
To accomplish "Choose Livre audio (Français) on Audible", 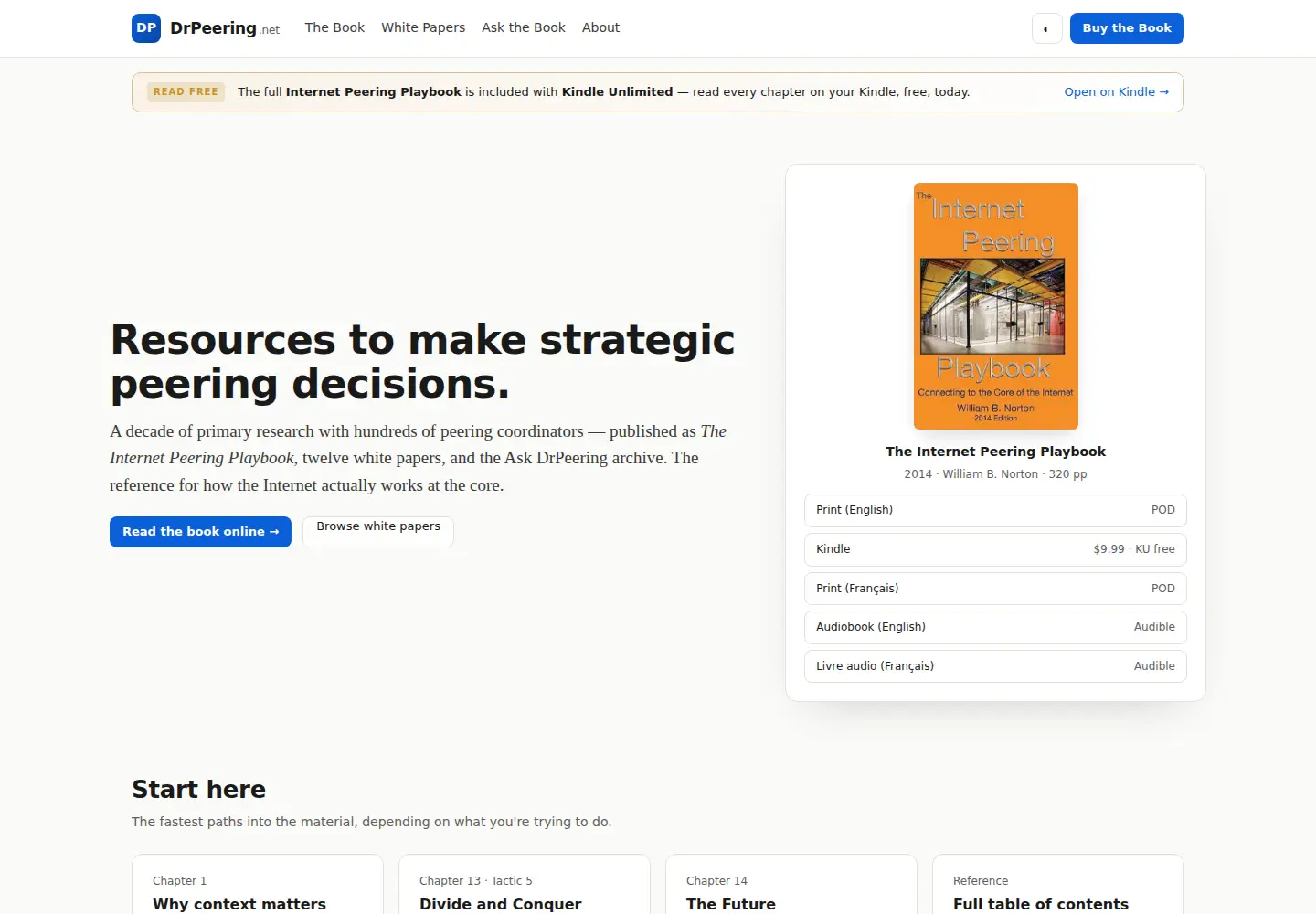I will click(995, 666).
